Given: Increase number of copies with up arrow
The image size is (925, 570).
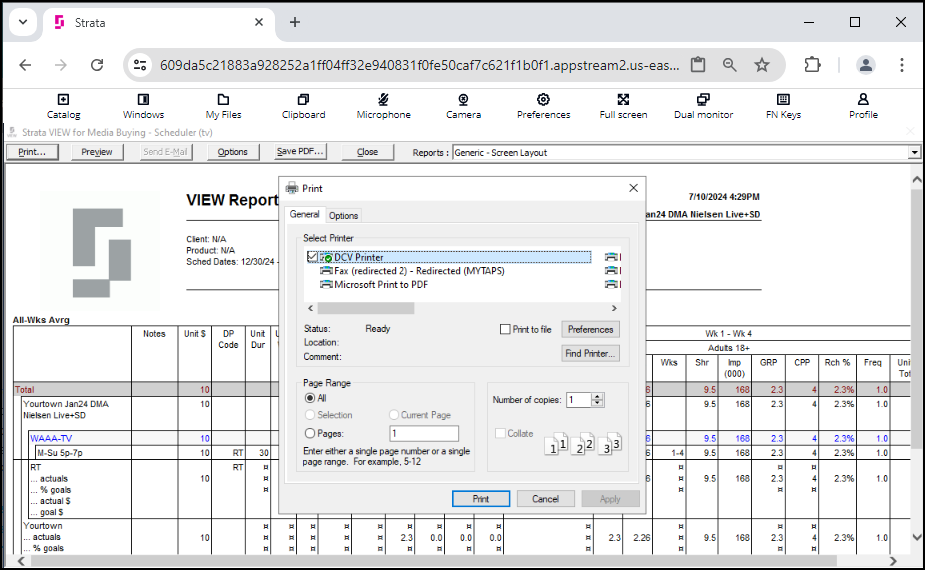Looking at the screenshot, I should pos(598,396).
